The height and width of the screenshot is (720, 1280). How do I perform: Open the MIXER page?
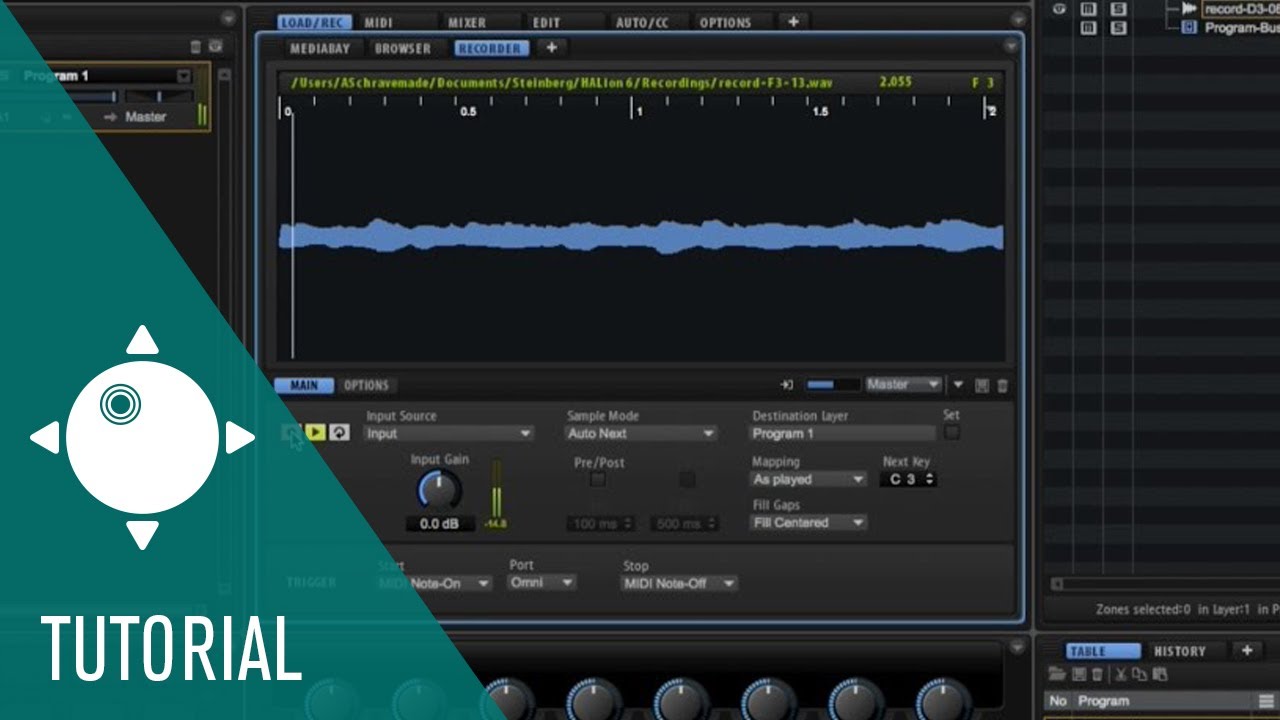click(467, 22)
